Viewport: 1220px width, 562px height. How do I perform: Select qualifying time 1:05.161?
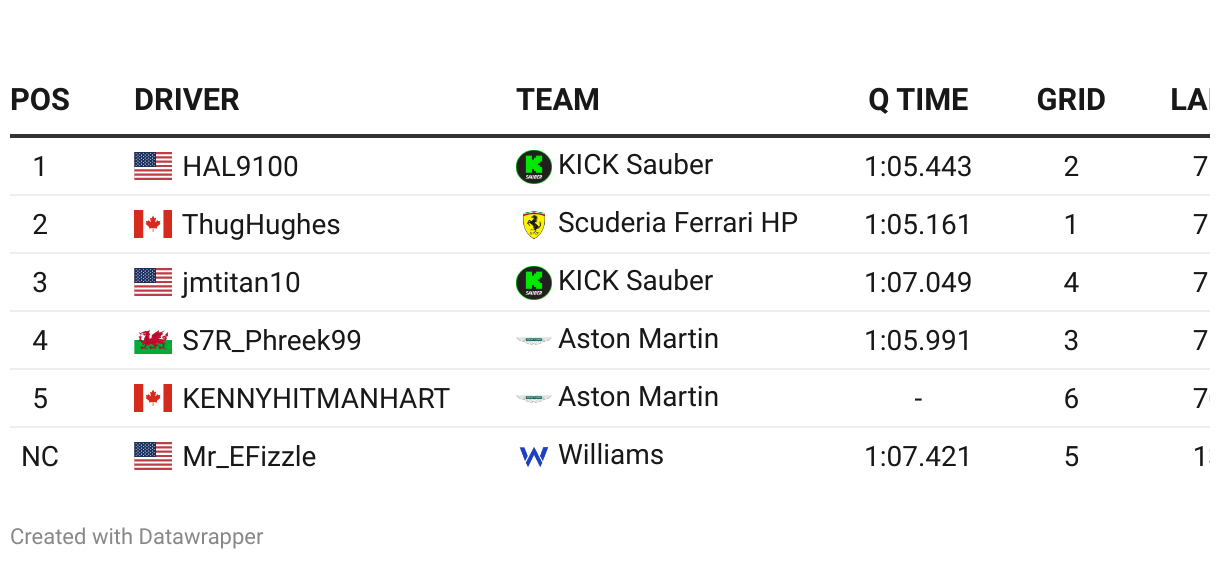[918, 225]
